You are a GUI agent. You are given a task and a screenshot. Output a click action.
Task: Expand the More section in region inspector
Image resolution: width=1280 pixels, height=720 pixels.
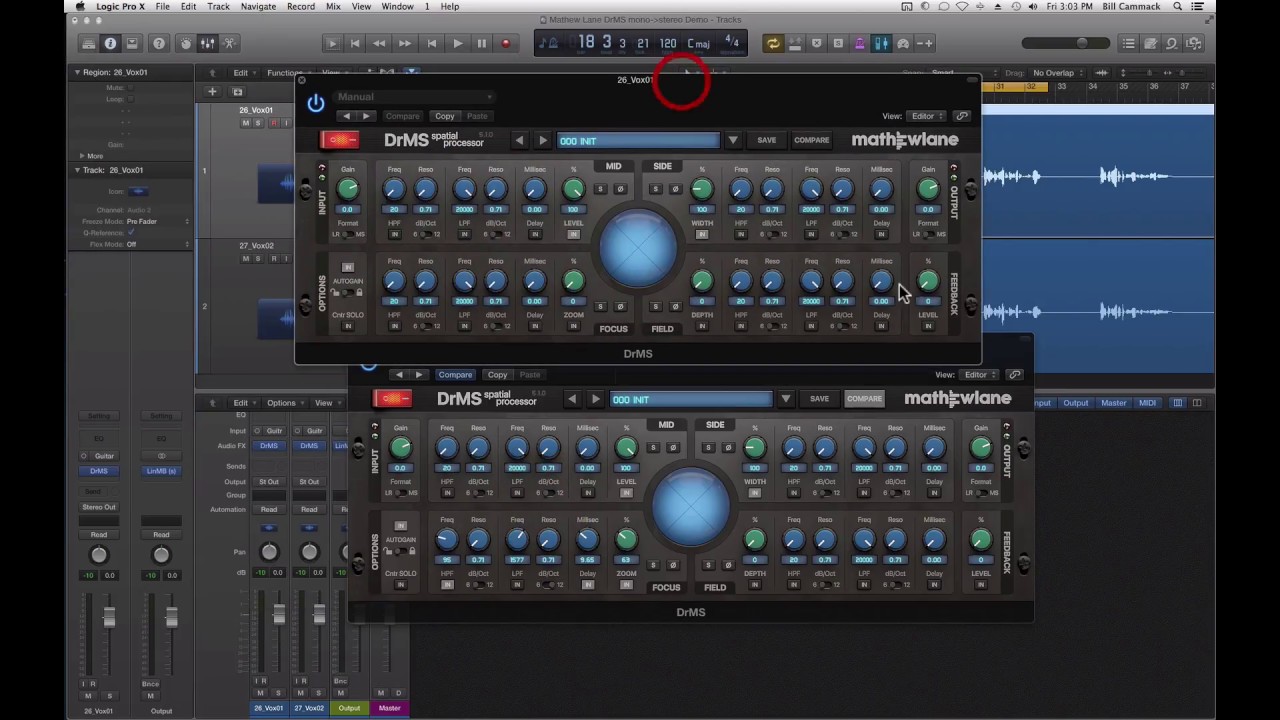pyautogui.click(x=83, y=156)
